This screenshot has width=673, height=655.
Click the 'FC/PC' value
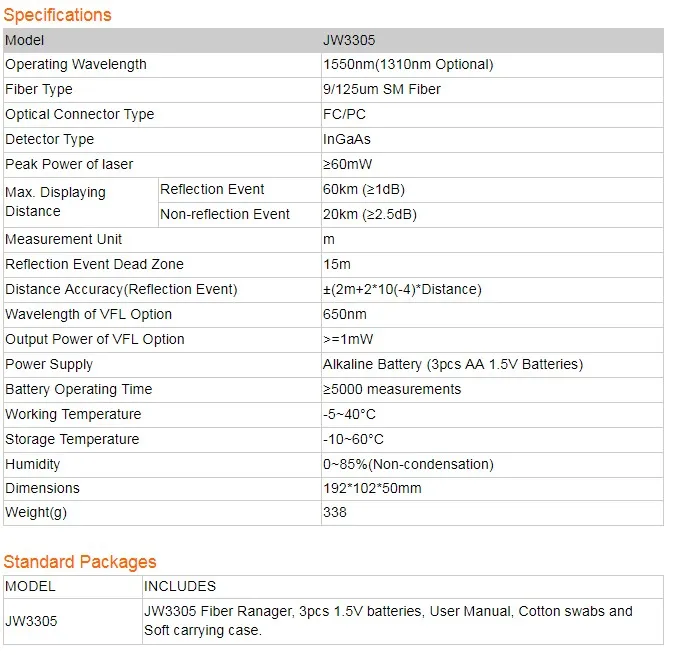coord(344,114)
